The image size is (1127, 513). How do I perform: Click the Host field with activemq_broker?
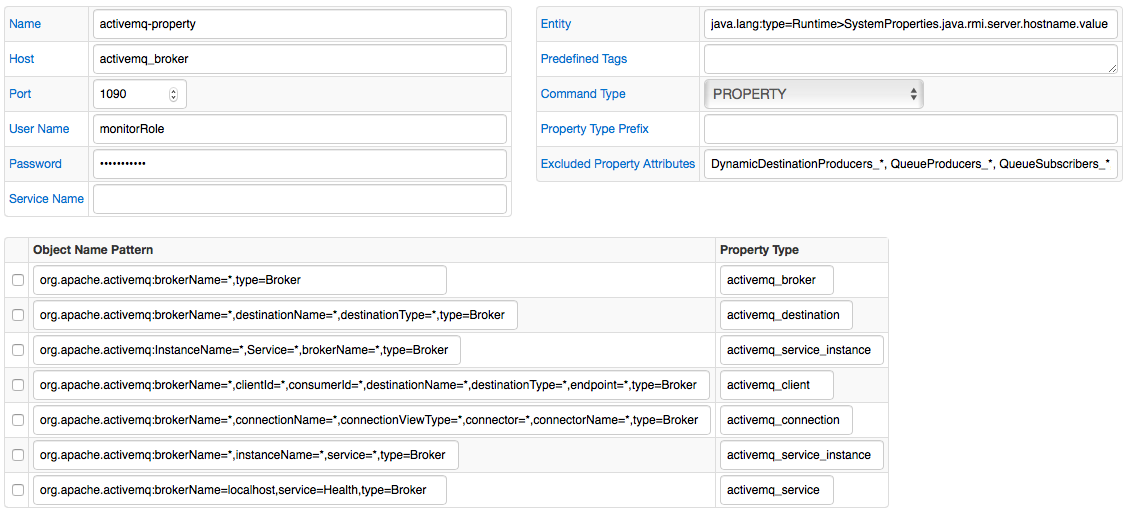[300, 59]
